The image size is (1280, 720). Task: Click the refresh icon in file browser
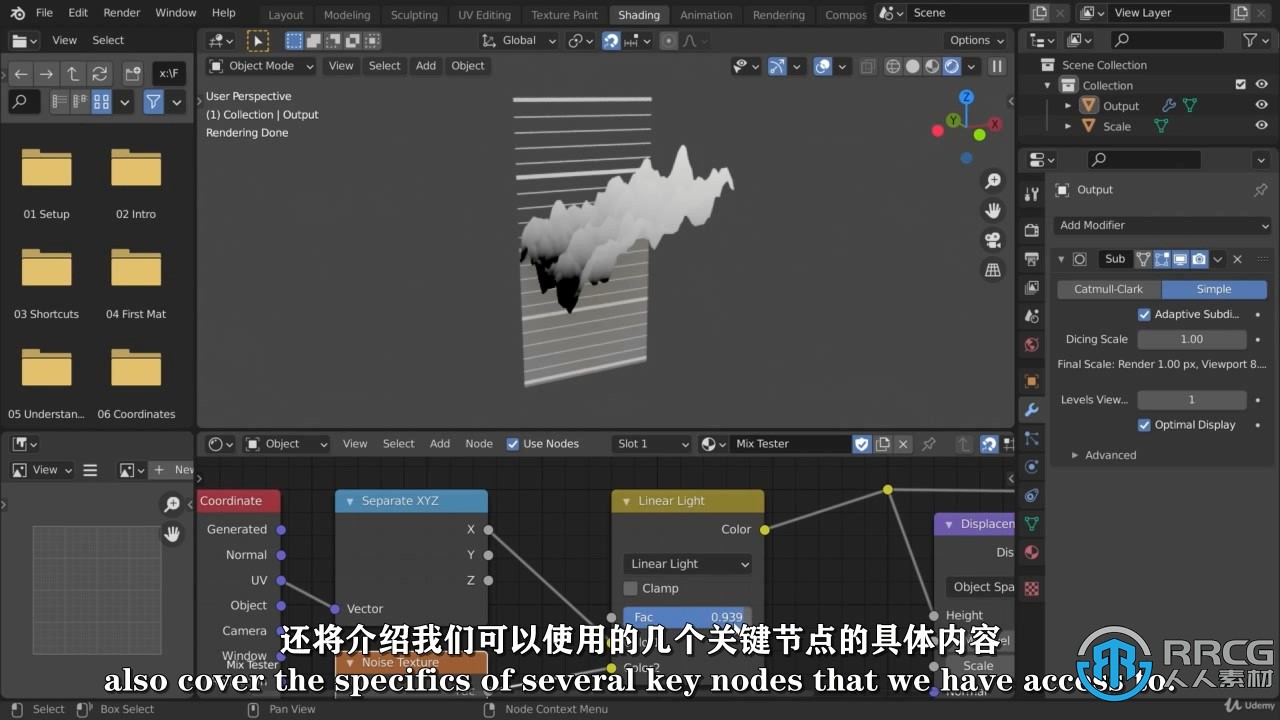(x=99, y=74)
